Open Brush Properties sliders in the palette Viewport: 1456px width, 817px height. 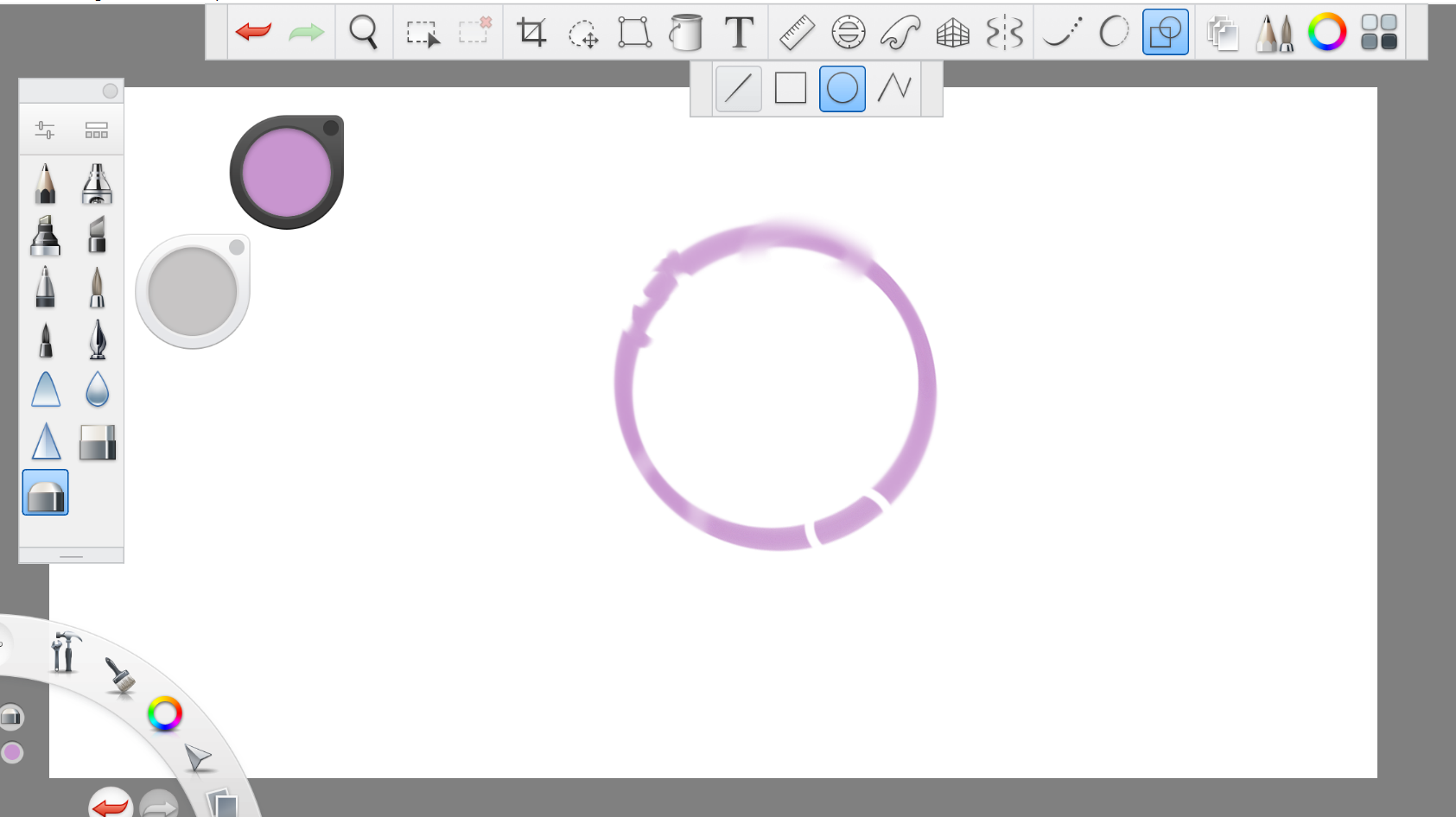[45, 130]
